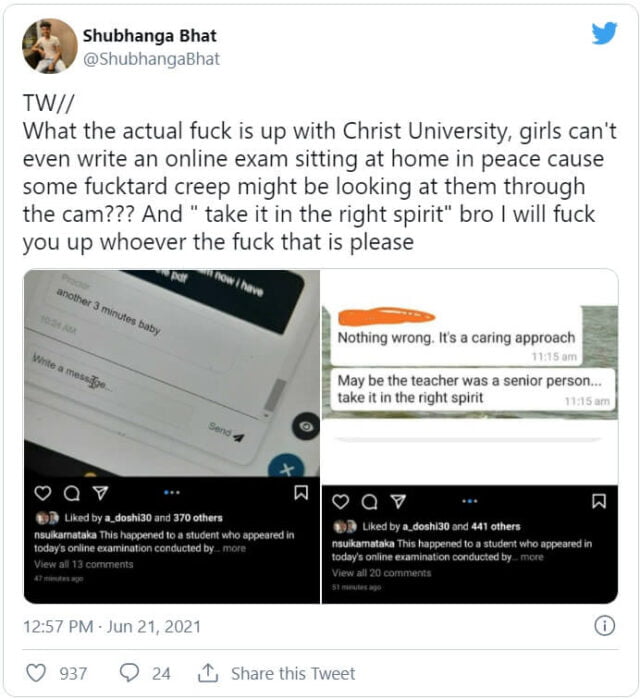
Task: Expand 'more' in the right post caption
Action: [x=532, y=557]
